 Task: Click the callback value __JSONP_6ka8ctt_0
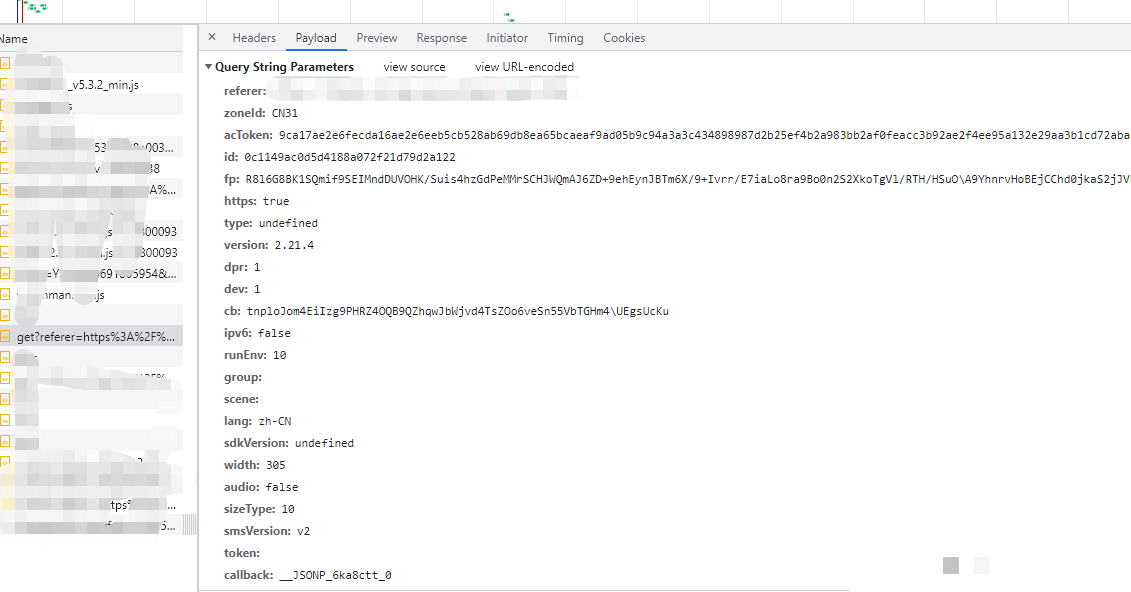[334, 575]
